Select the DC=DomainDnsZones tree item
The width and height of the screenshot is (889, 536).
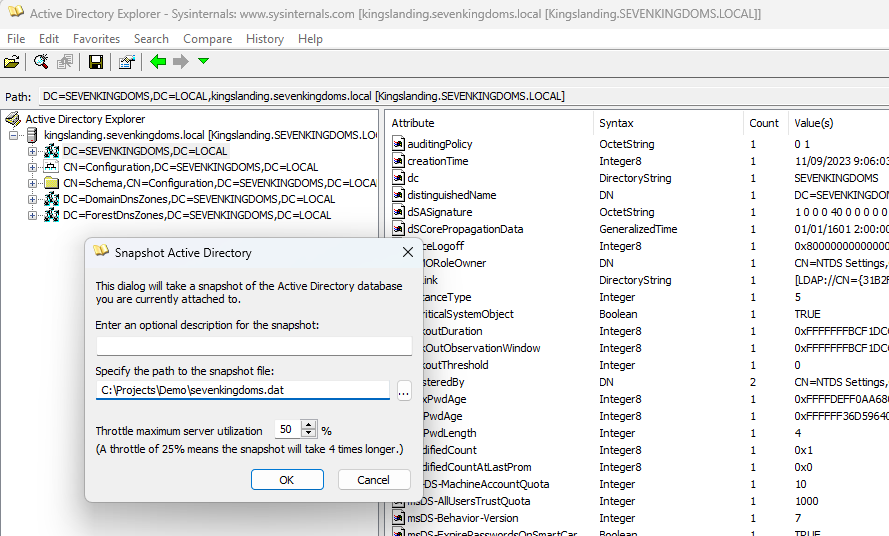tap(199, 199)
